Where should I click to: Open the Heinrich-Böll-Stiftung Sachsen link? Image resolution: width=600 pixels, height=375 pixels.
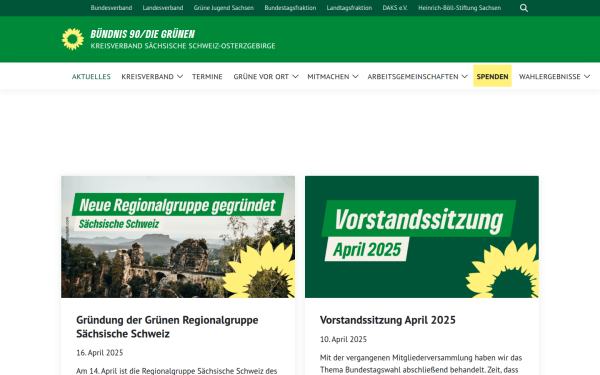[x=460, y=8]
